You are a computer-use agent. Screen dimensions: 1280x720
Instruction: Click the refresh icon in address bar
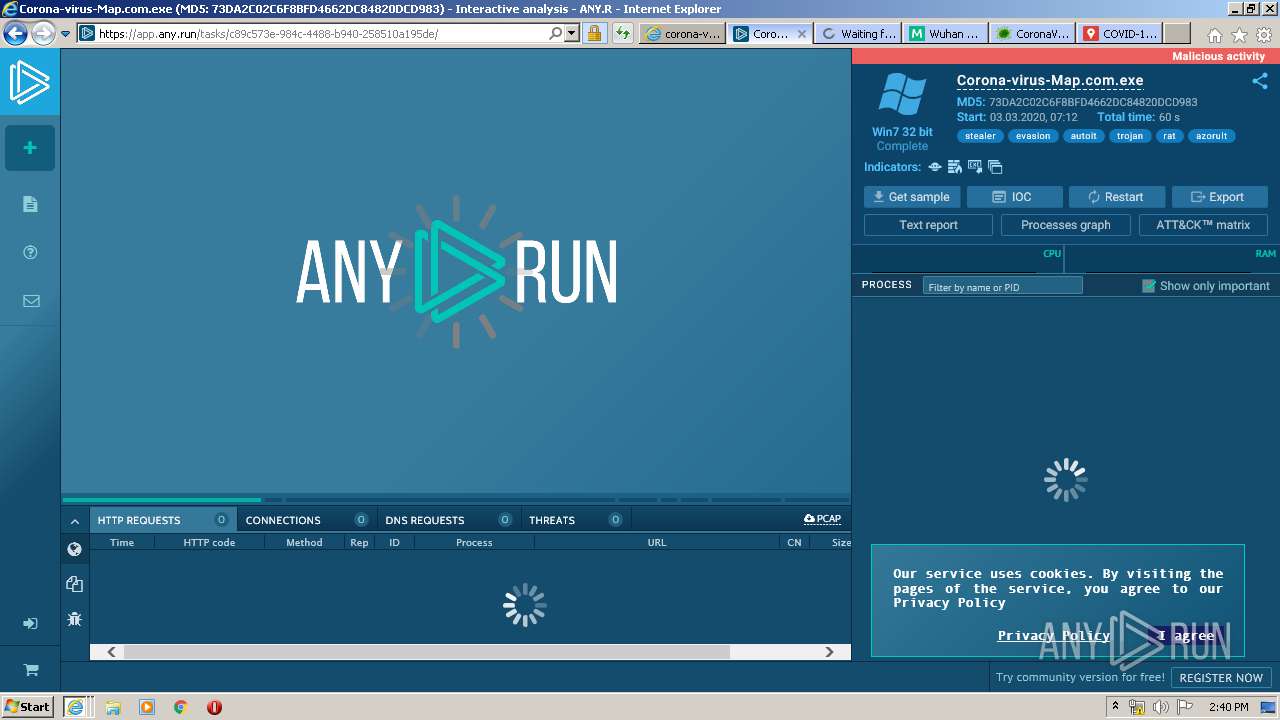(x=623, y=33)
